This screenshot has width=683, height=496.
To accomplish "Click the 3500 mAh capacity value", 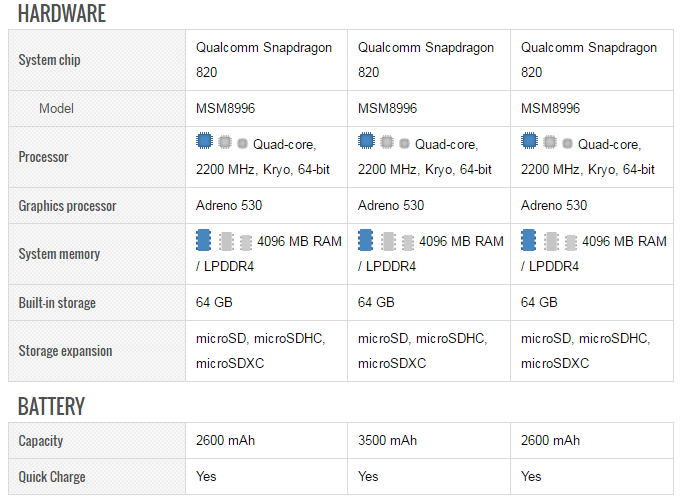I will pyautogui.click(x=388, y=440).
